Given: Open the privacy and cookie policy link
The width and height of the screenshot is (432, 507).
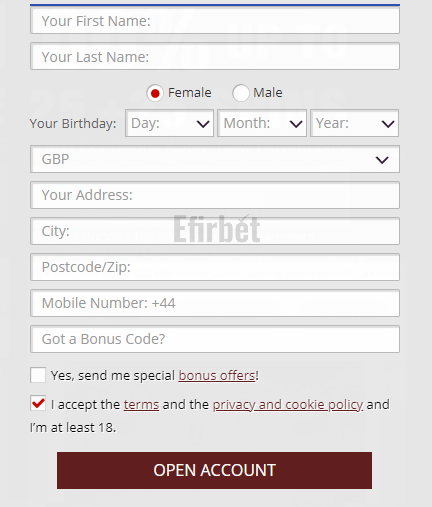Looking at the screenshot, I should click(x=288, y=405).
